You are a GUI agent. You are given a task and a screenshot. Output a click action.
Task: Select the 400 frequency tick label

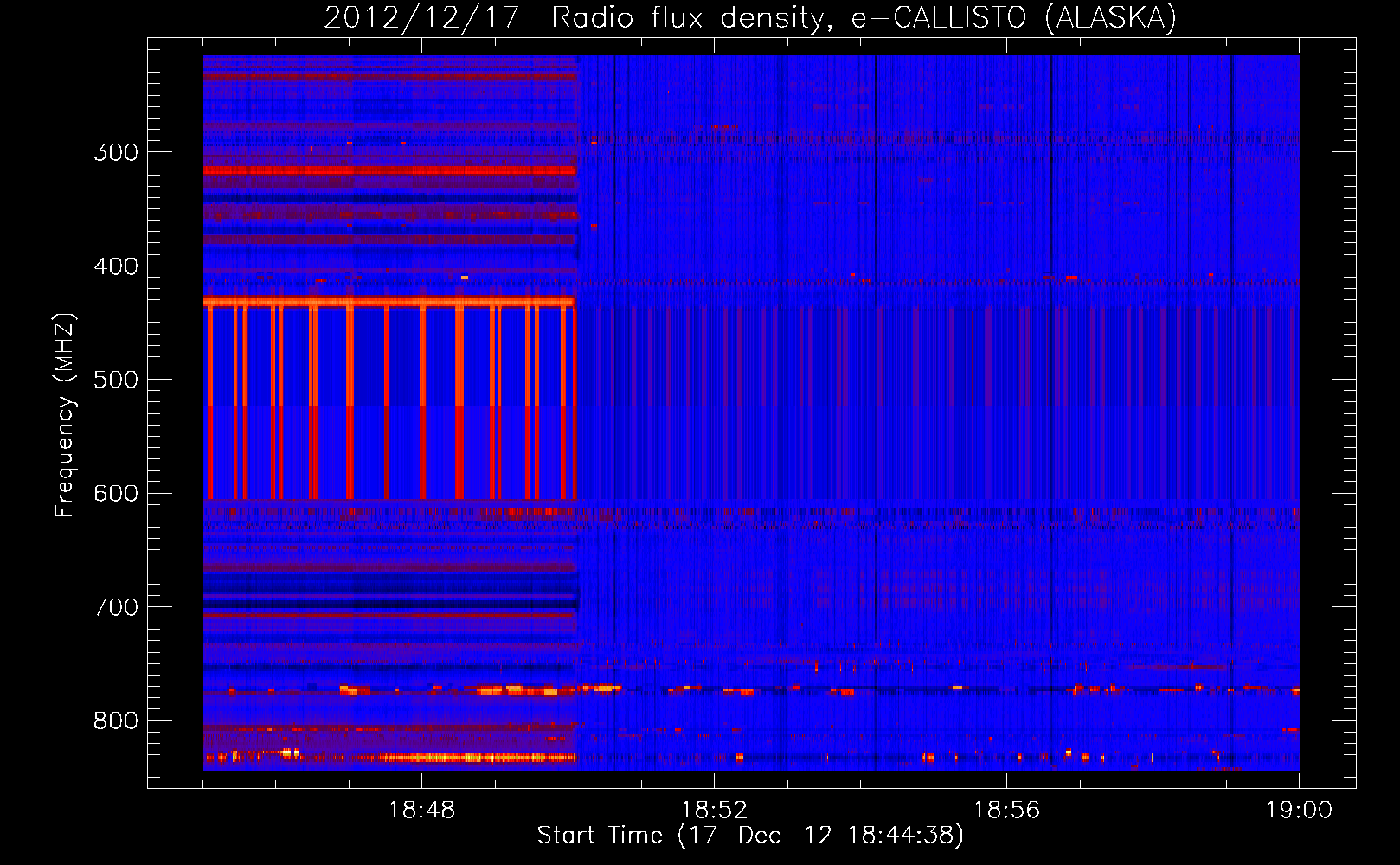click(116, 266)
